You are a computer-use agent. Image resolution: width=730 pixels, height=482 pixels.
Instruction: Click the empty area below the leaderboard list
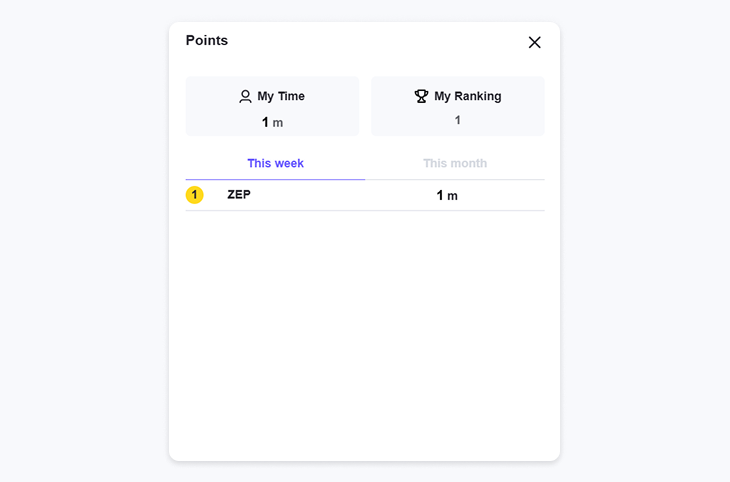[364, 330]
